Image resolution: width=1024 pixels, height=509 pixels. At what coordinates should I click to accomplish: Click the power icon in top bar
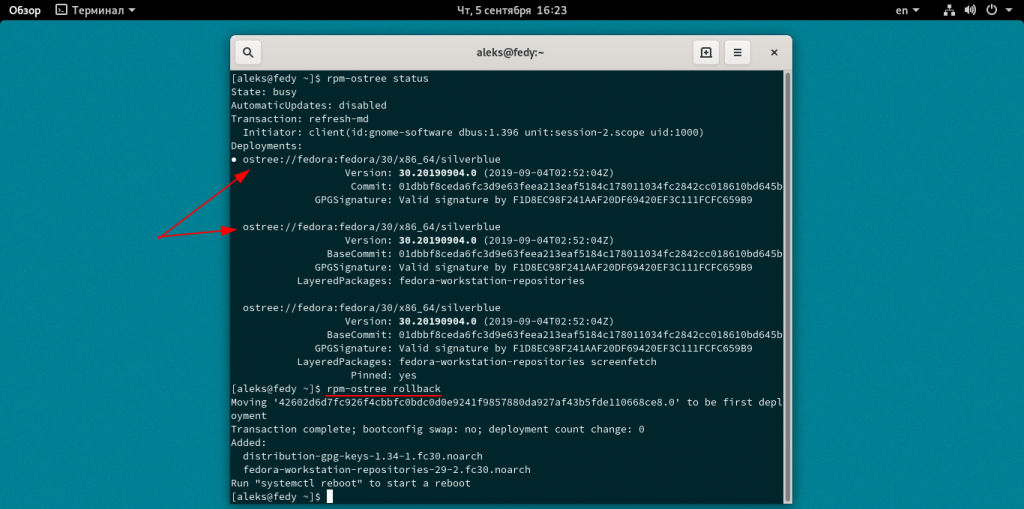[991, 10]
